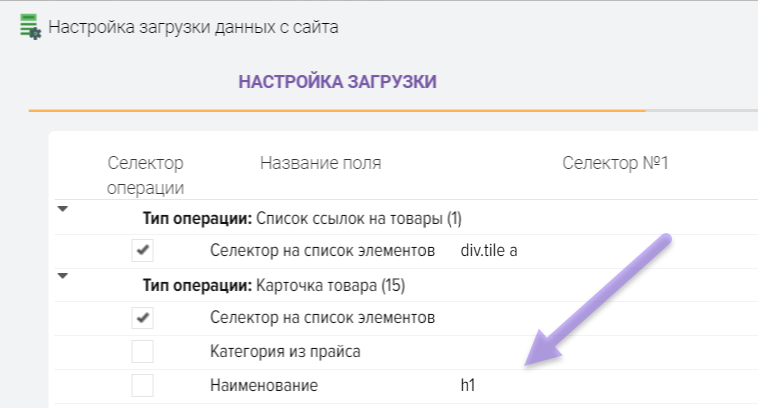This screenshot has height=408, width=758.
Task: Collapse the Карточка товара group arrow
Action: 64,276
